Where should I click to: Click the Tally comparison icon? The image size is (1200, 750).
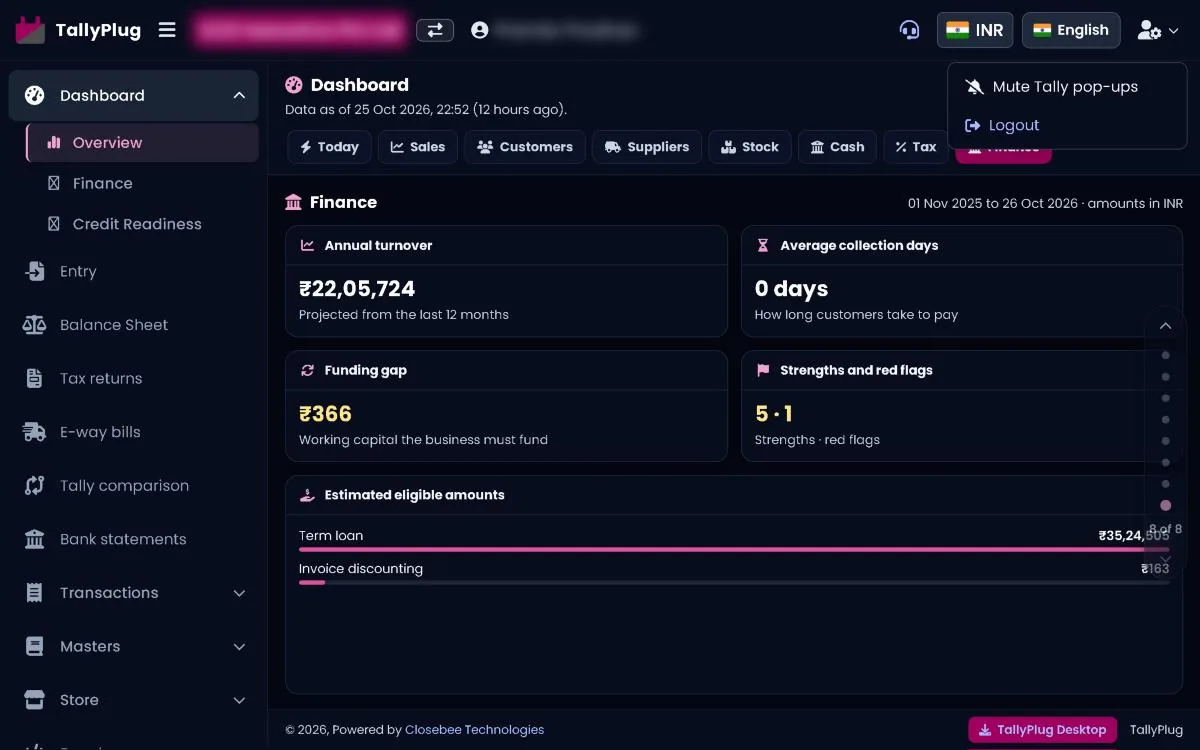35,485
